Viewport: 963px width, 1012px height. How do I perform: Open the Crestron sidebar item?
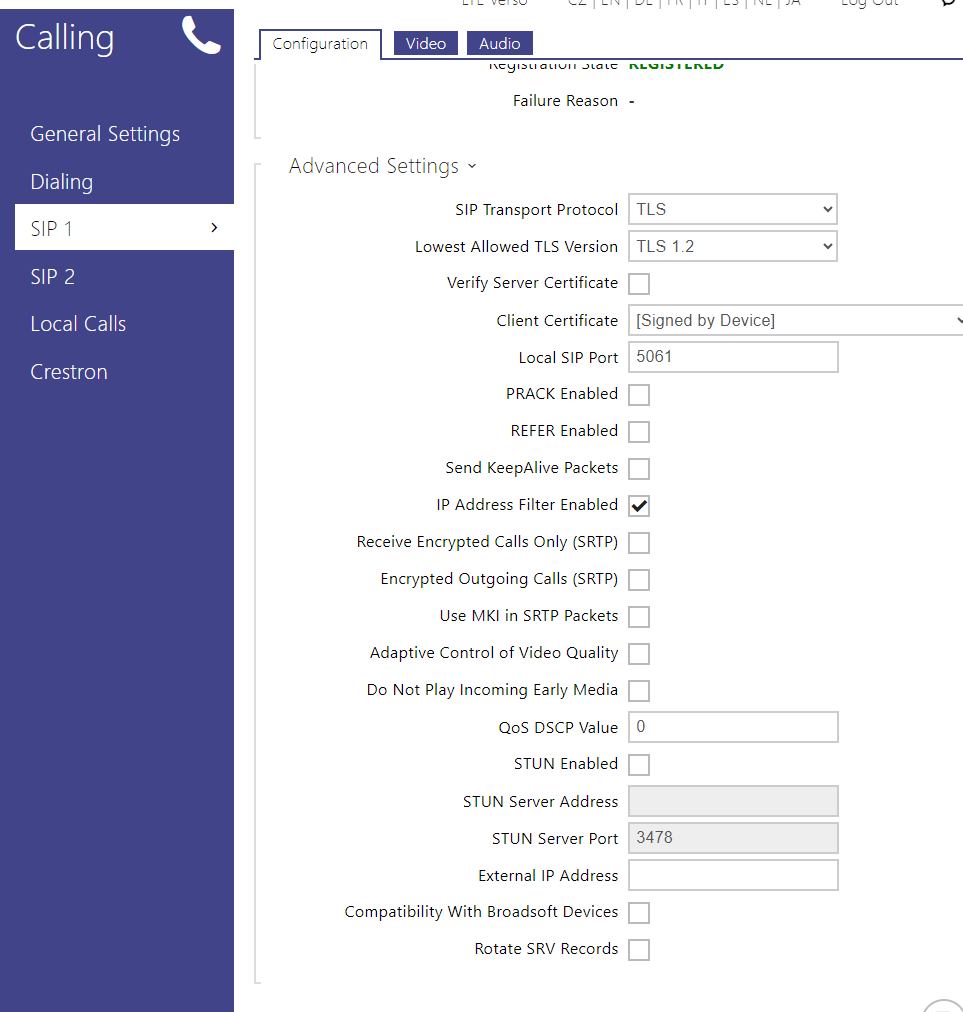tap(69, 372)
